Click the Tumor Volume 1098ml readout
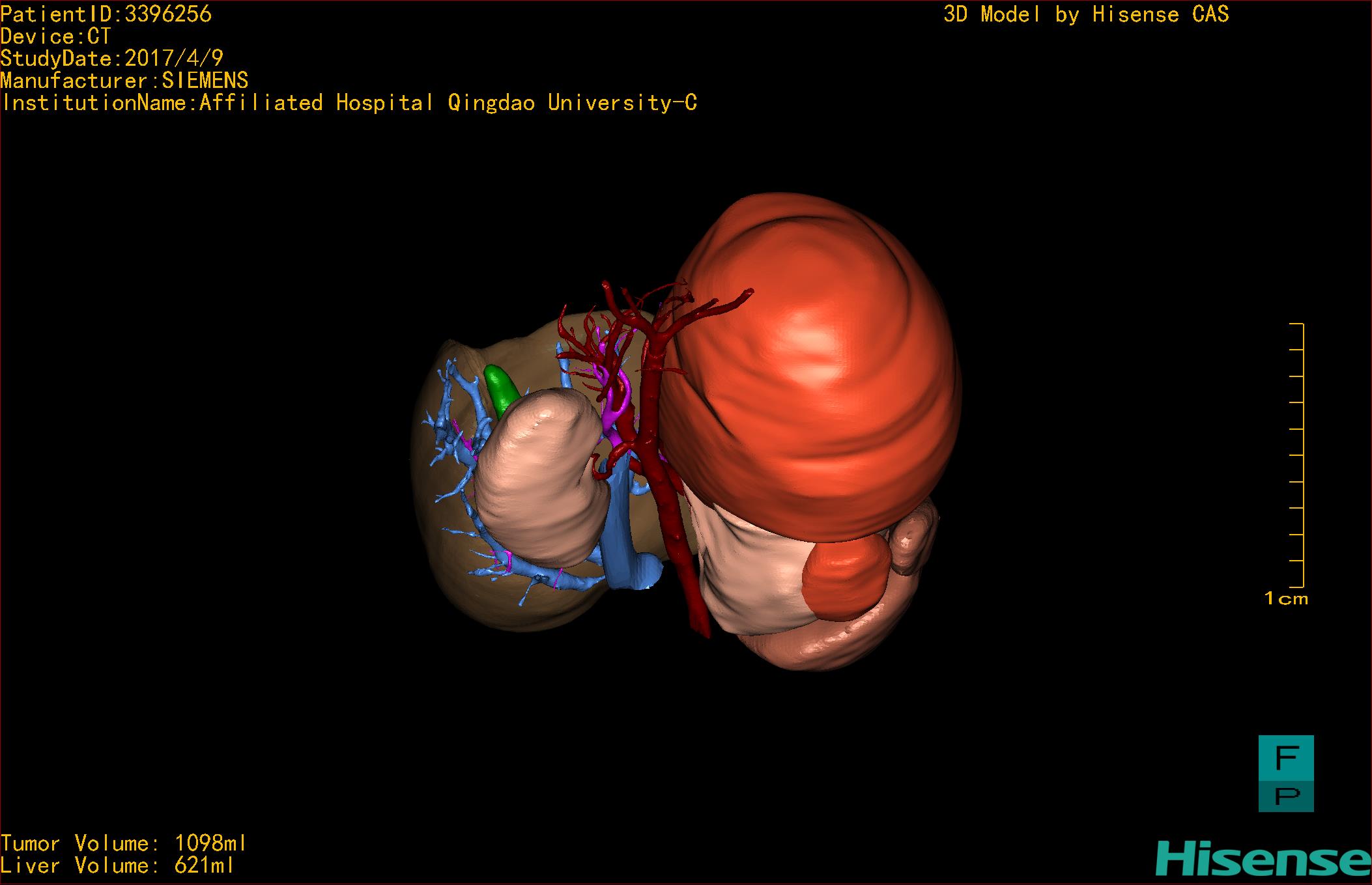Image resolution: width=1372 pixels, height=885 pixels. (123, 843)
